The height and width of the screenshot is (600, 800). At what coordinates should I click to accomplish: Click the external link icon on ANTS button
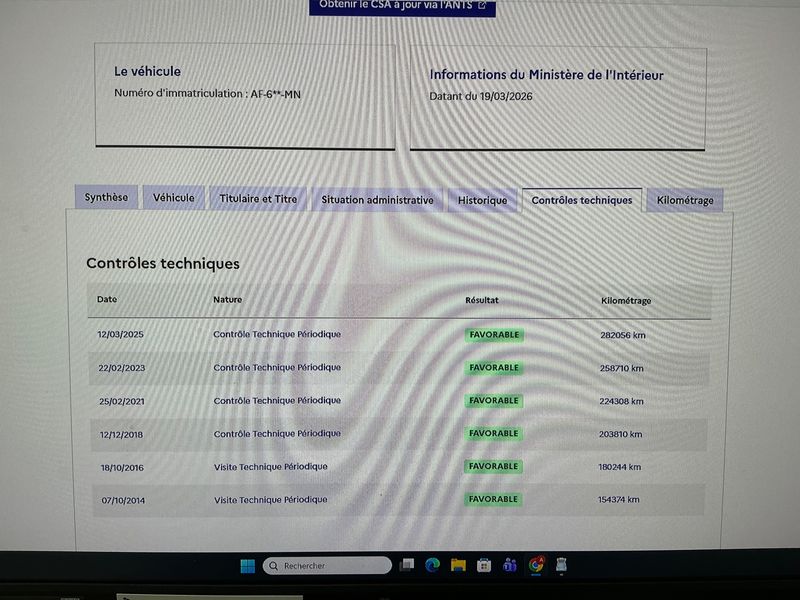[482, 5]
